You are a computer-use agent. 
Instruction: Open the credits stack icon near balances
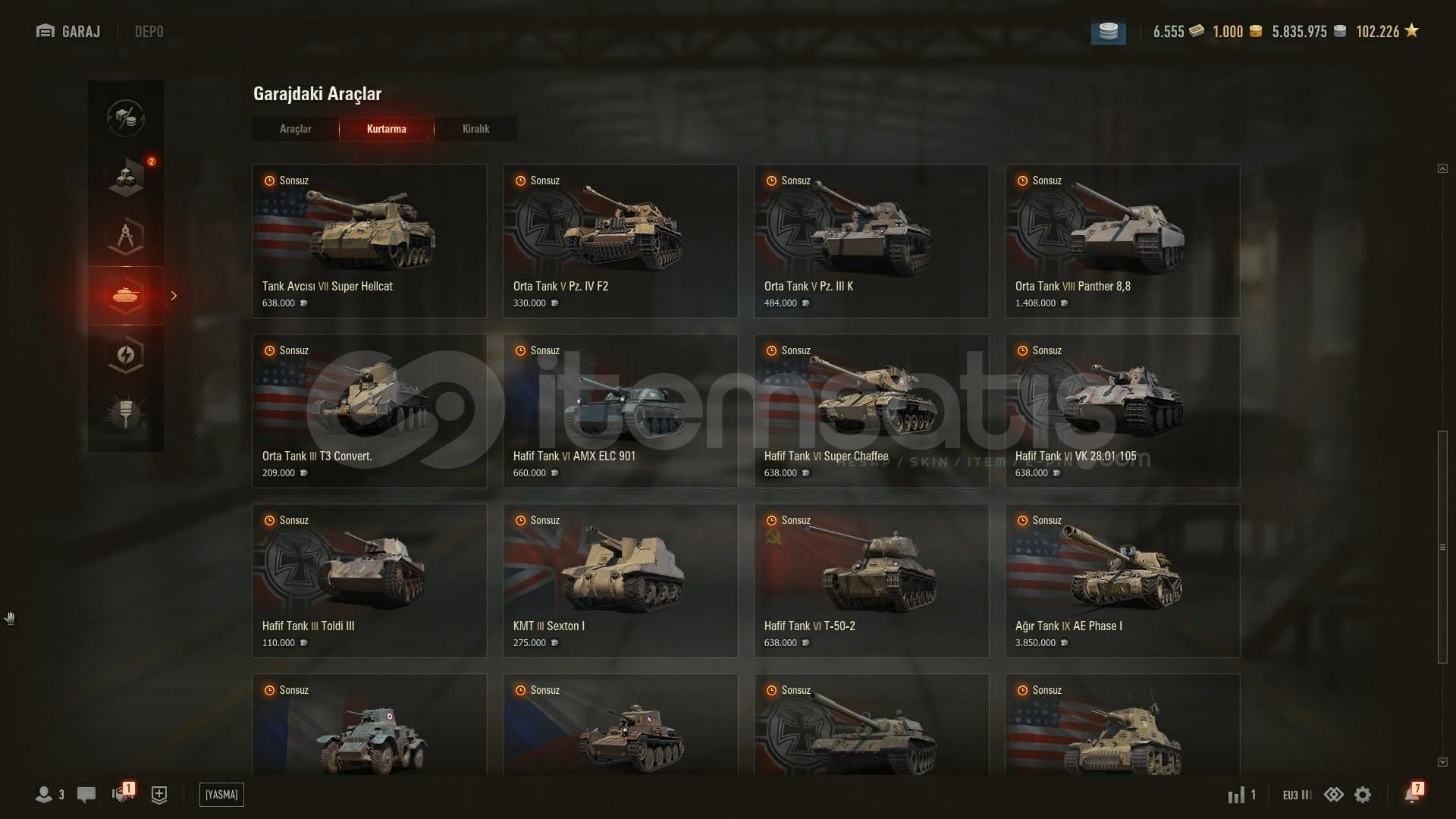pyautogui.click(x=1108, y=32)
